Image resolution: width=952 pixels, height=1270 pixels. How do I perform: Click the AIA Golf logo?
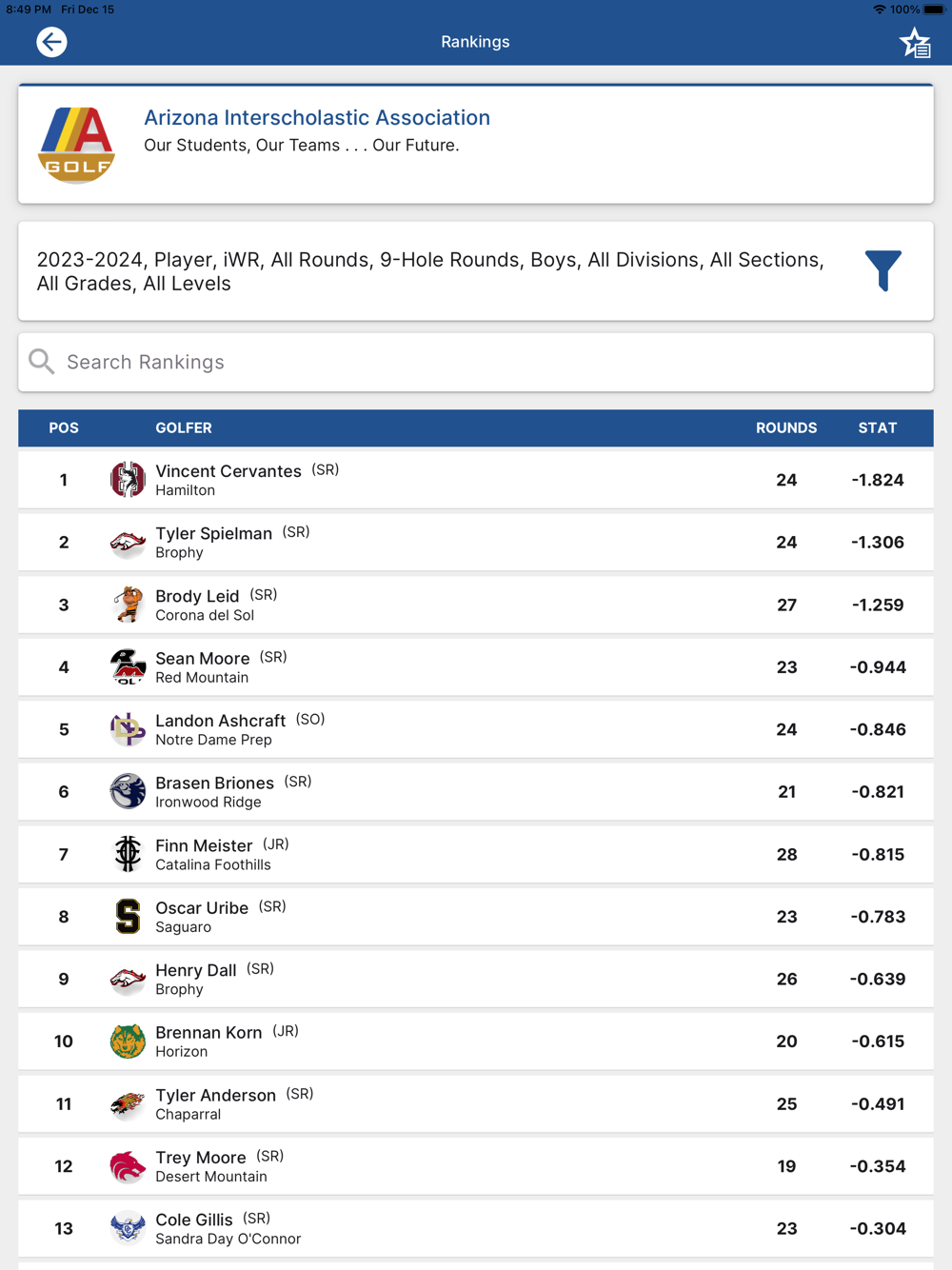click(x=76, y=145)
